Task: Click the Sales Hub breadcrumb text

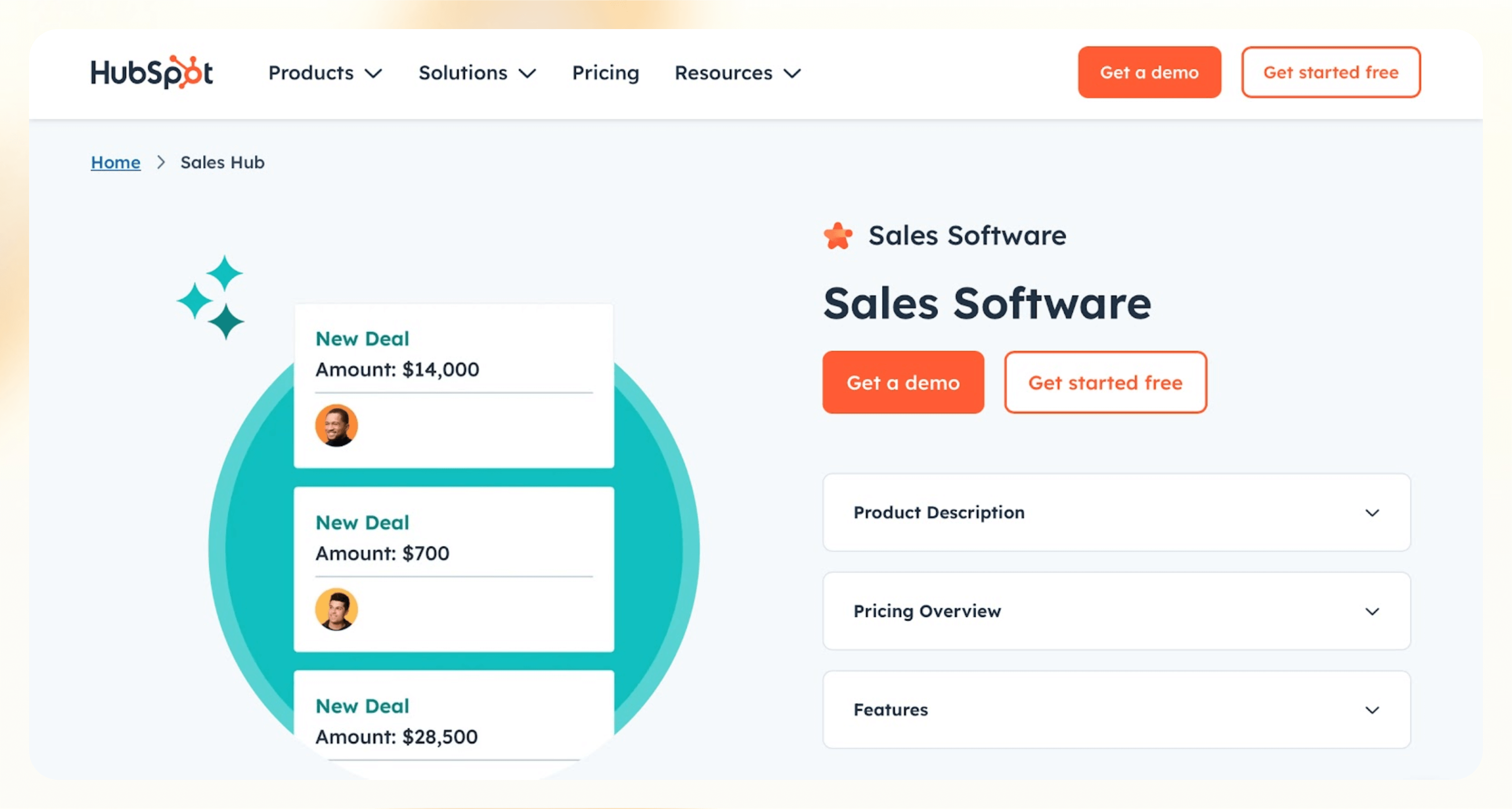Action: coord(223,163)
